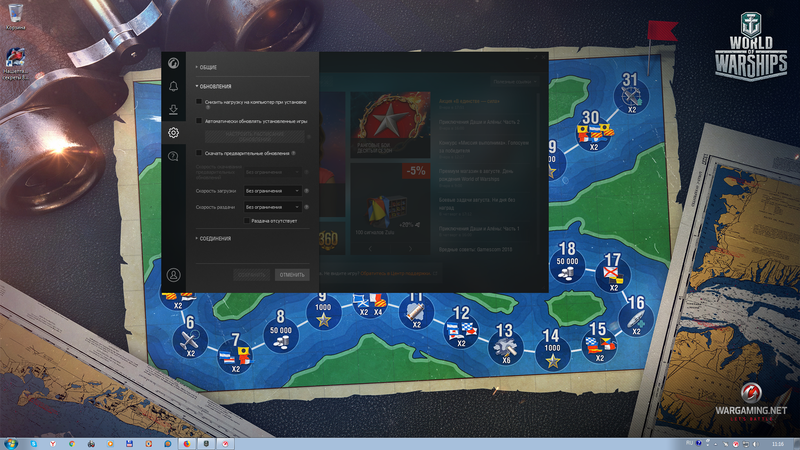800x450 pixels.
Task: Launch Skype from taskbar
Action: click(34, 444)
